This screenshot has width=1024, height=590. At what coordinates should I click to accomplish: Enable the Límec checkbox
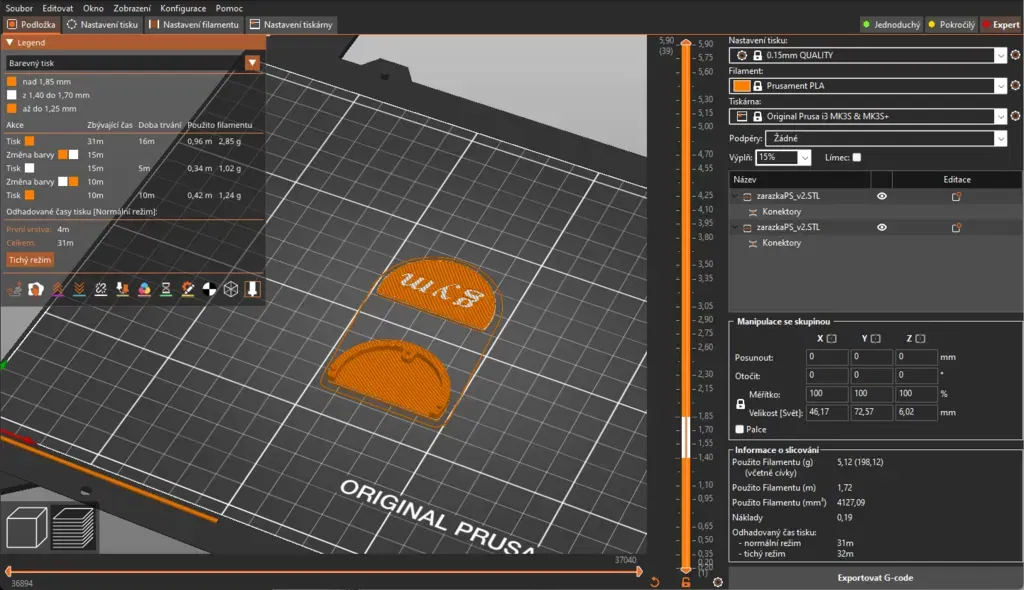coord(857,158)
